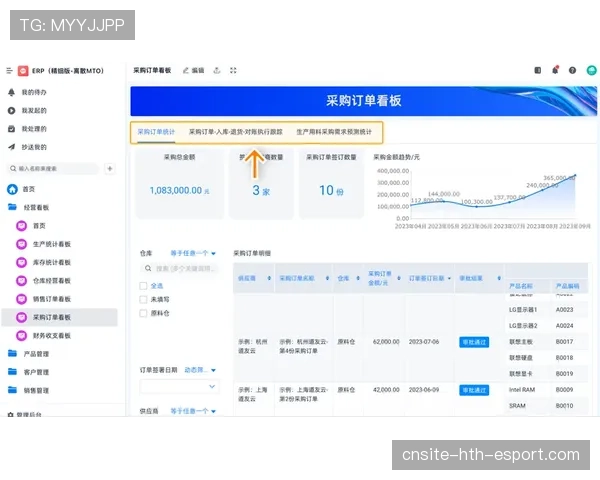
Task: Collapse the sidebar with the hamburger icon
Action: click(x=10, y=71)
